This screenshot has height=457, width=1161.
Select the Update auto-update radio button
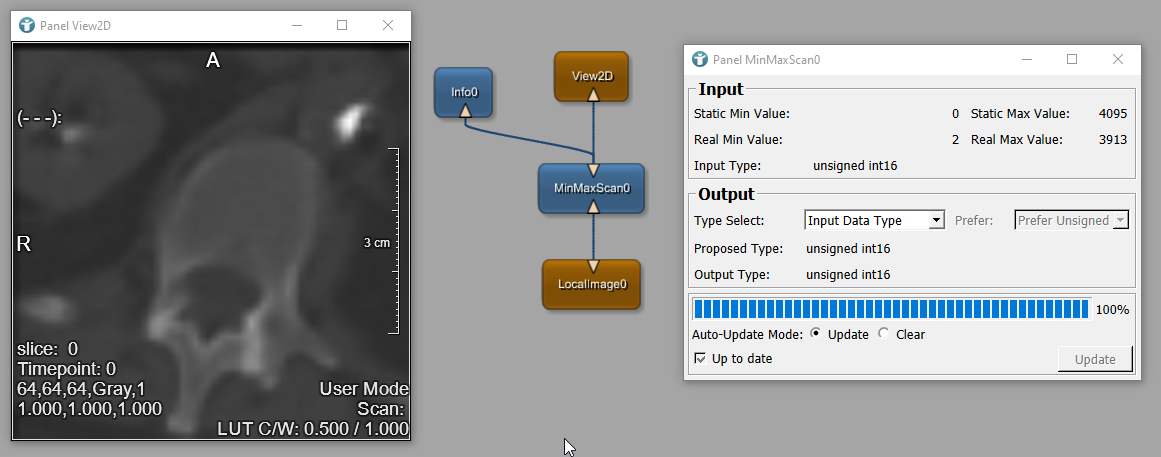816,334
